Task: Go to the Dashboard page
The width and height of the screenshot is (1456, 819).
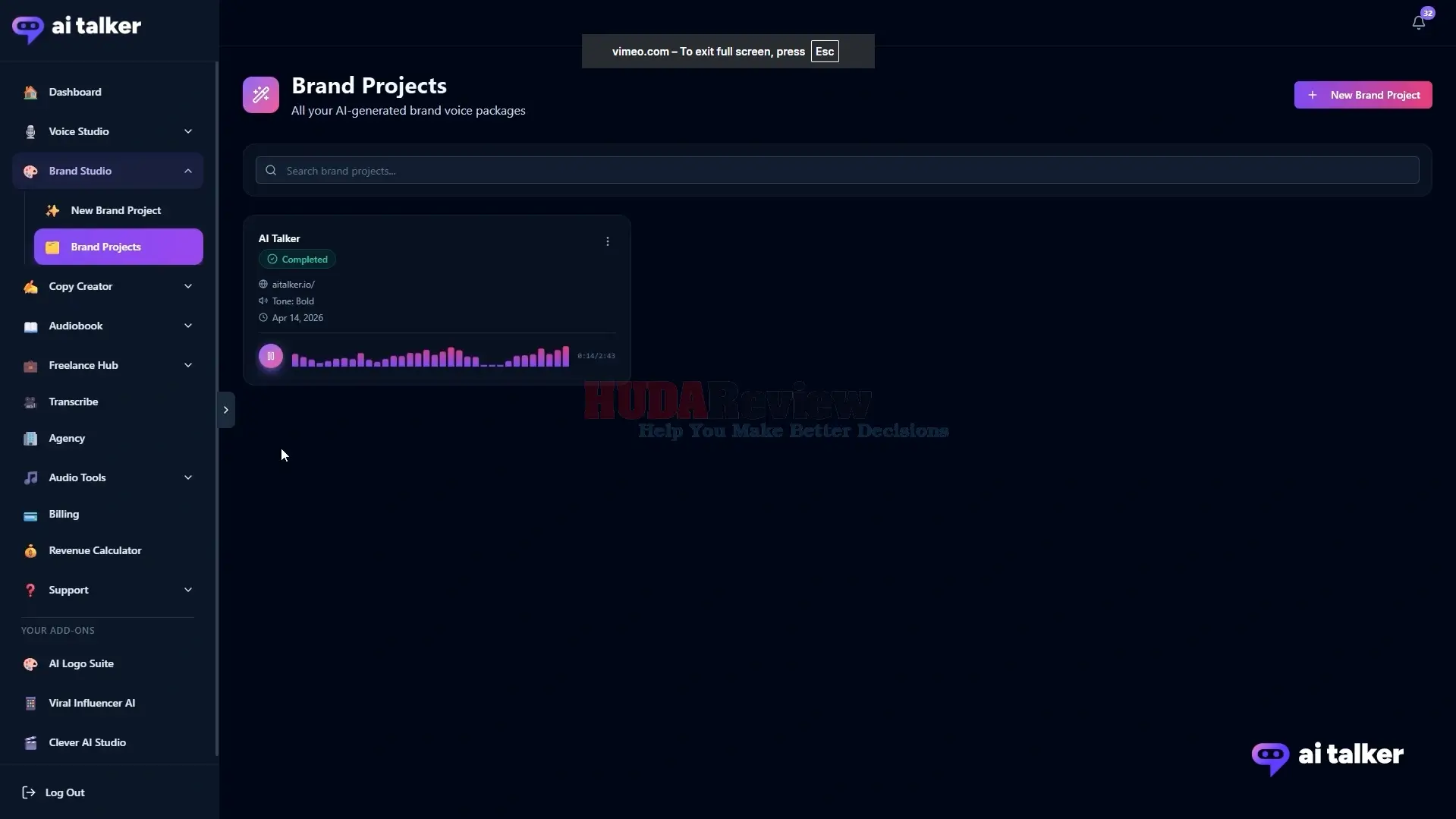Action: pos(108,92)
